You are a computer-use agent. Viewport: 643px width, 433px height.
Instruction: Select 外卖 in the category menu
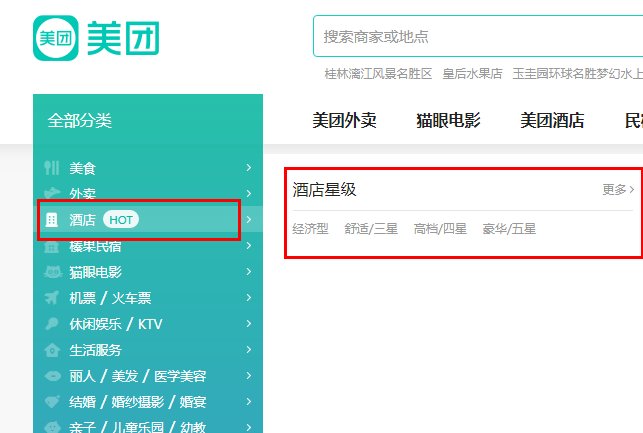82,194
